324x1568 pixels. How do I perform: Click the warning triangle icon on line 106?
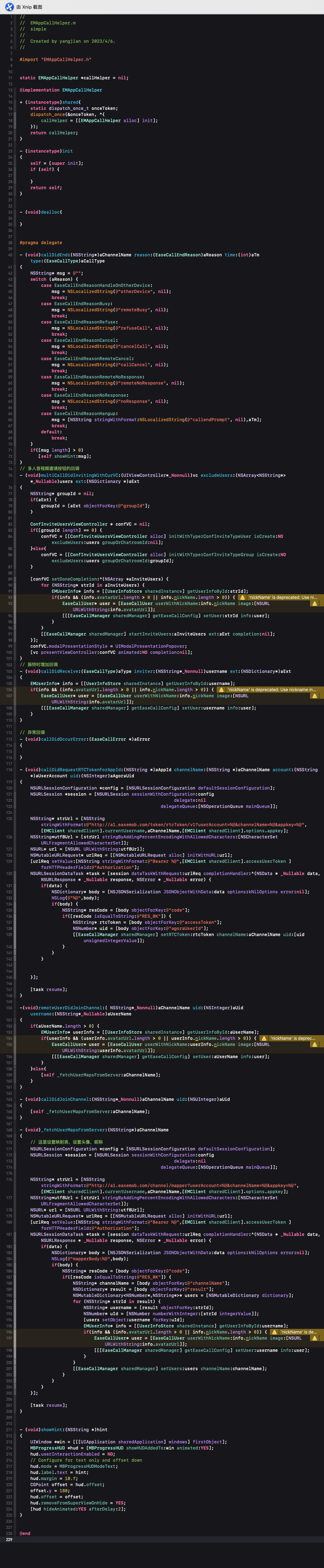(x=221, y=690)
